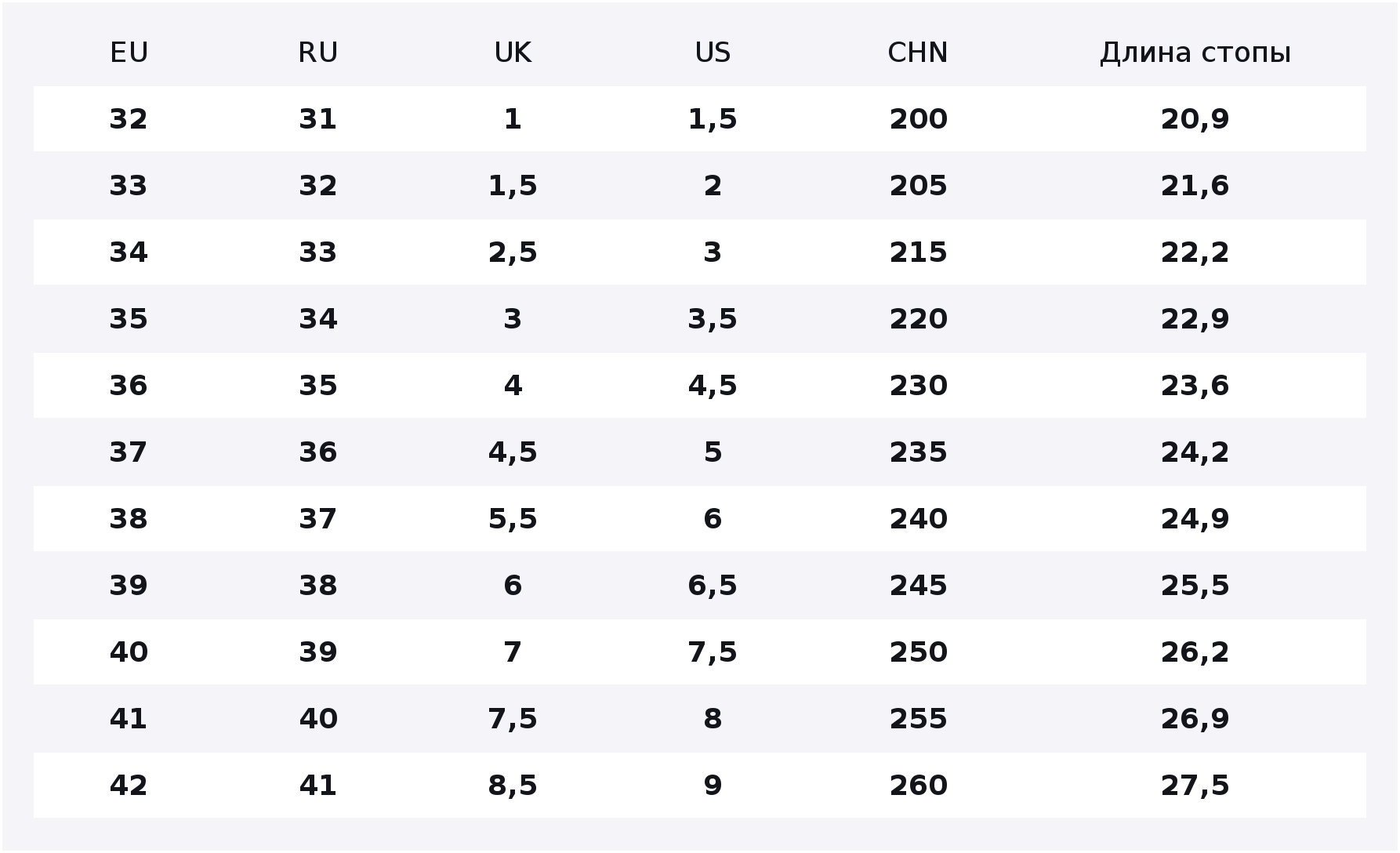Click the RU column header
Screen dimensions: 1400x853
click(317, 53)
